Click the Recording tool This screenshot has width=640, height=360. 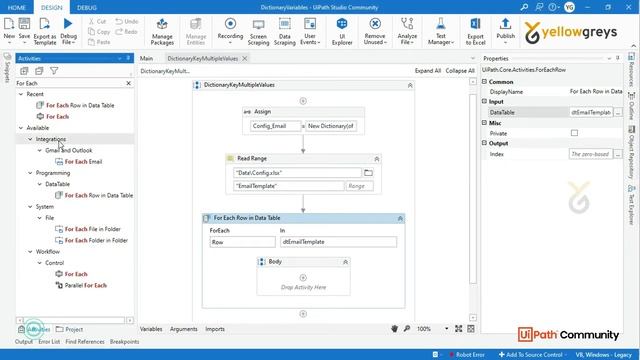coord(230,31)
